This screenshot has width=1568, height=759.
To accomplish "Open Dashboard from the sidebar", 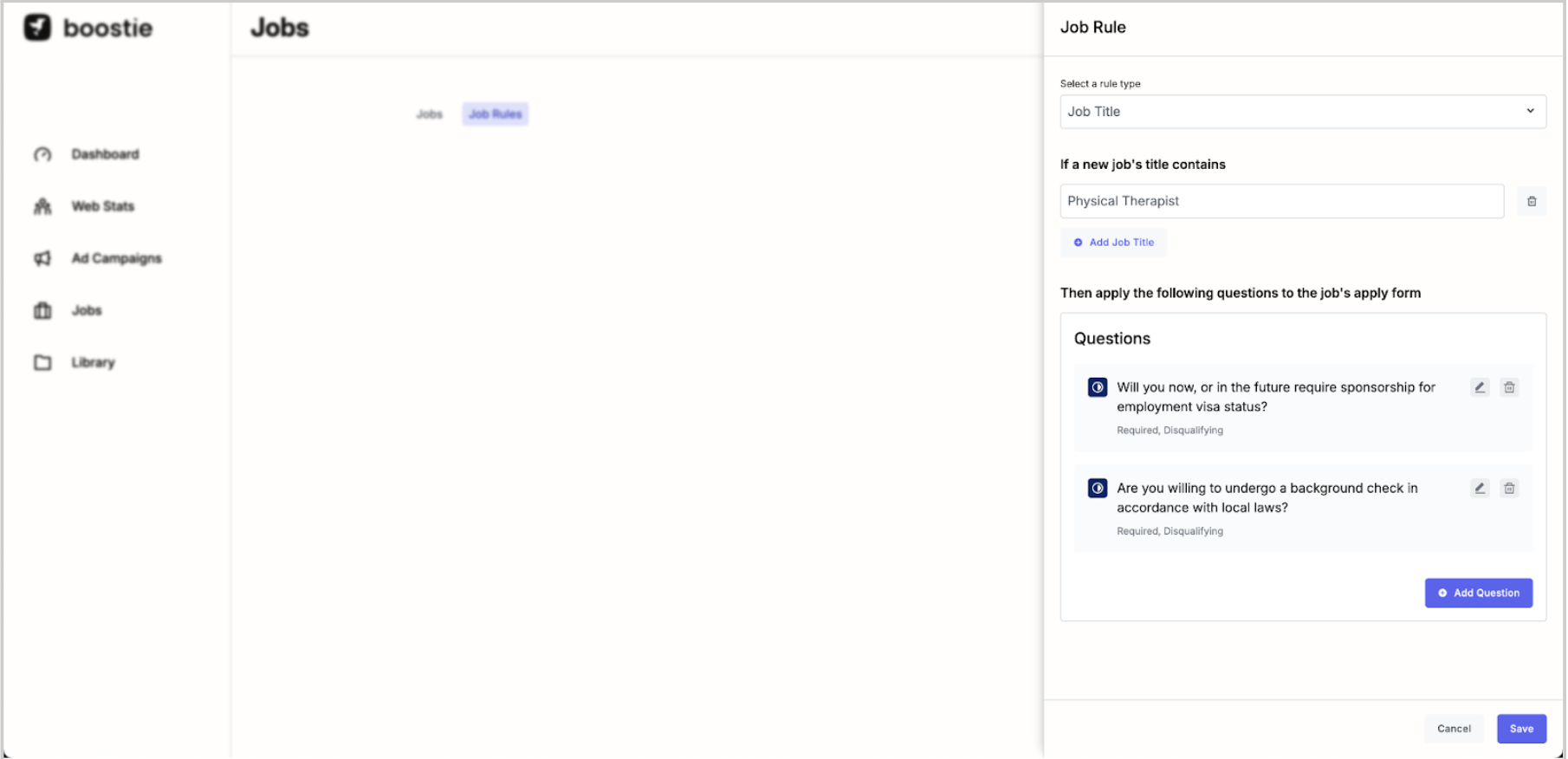I will 104,154.
